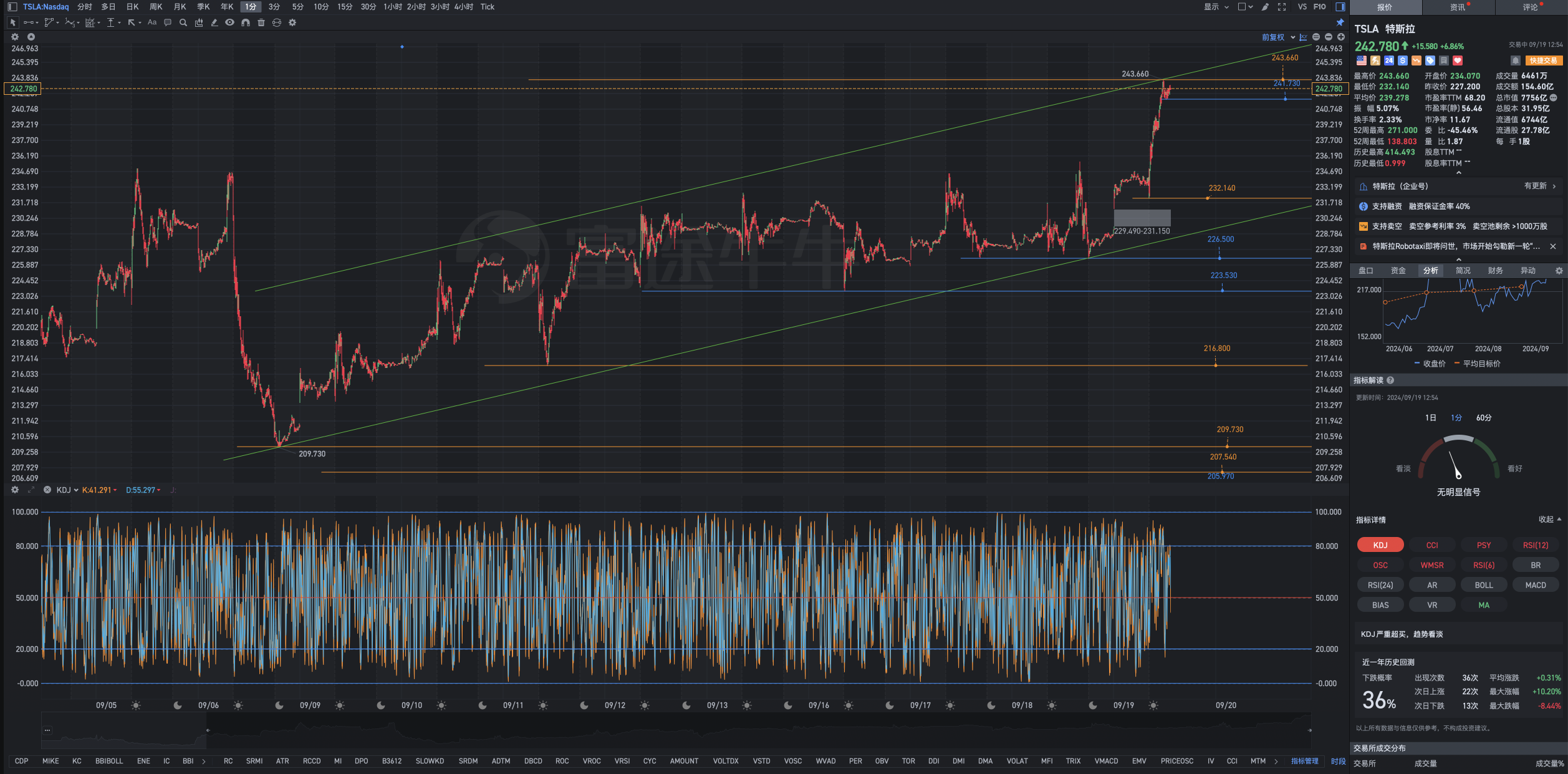This screenshot has width=1568, height=774.
Task: Switch to the 5分 timeframe
Action: click(297, 7)
